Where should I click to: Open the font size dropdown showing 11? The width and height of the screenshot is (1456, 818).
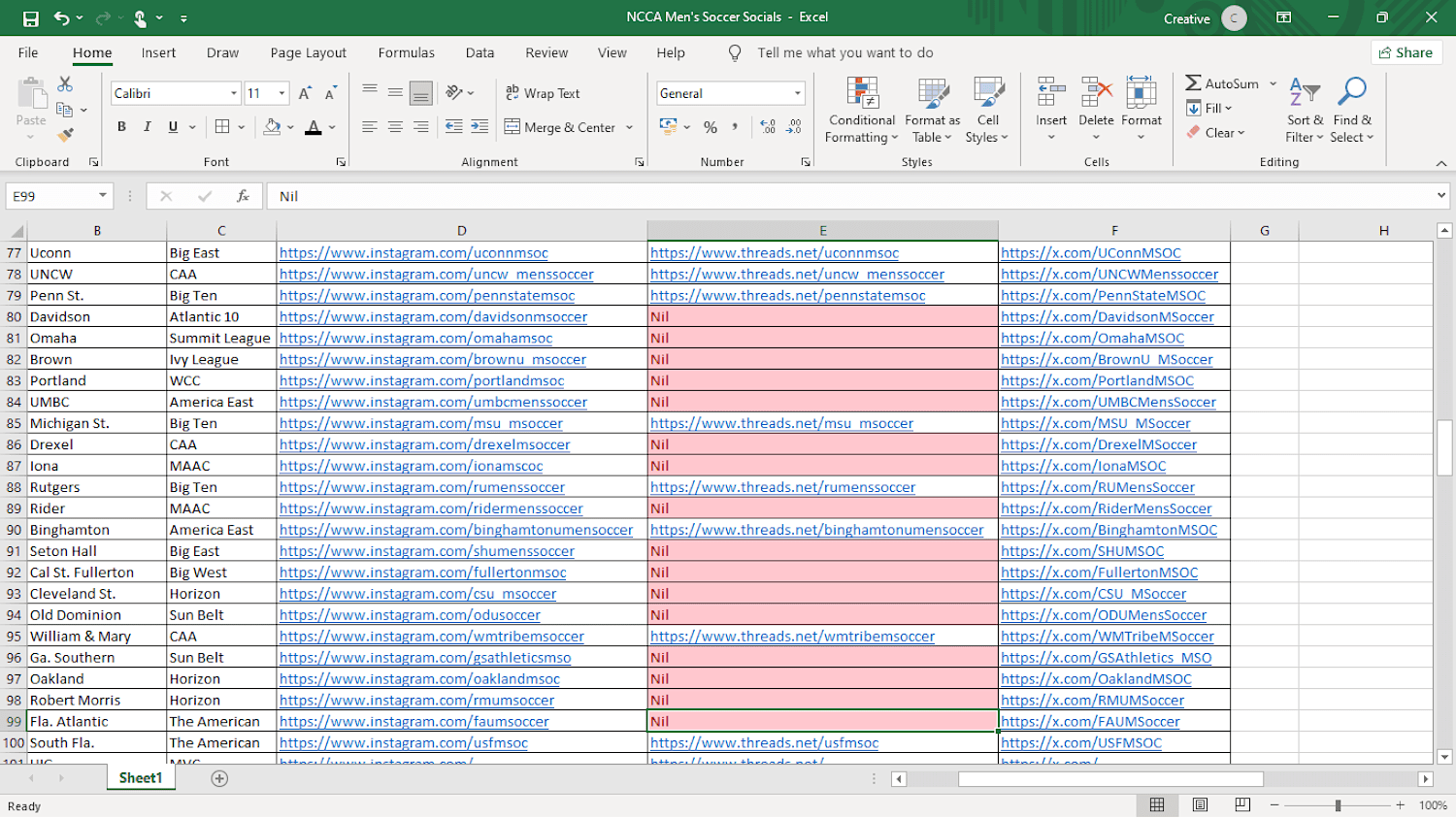coord(281,93)
